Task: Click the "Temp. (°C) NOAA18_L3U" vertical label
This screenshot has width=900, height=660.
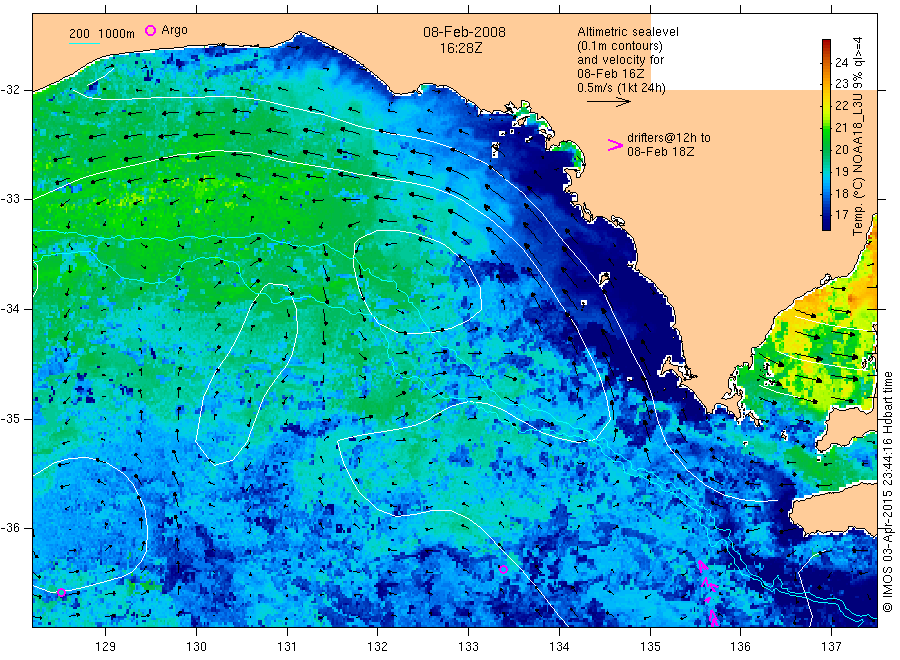Action: point(858,163)
